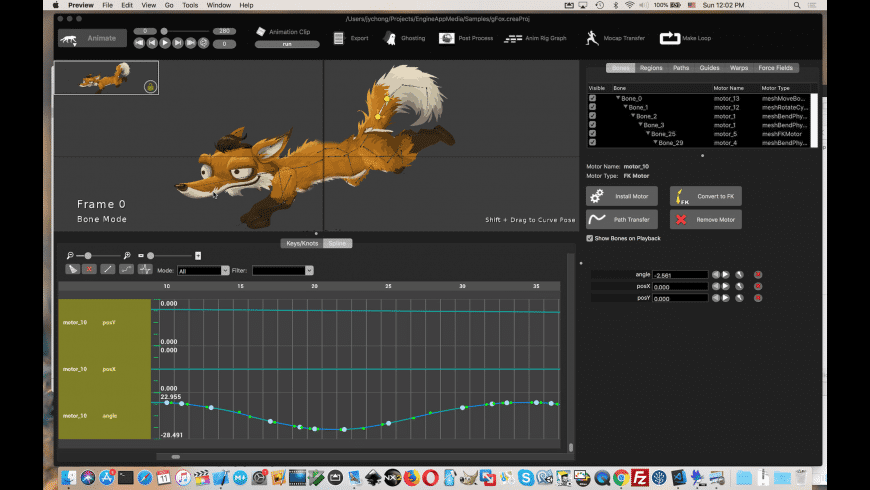Click the vertical scale slider knob
870x490 pixels.
tap(150, 256)
